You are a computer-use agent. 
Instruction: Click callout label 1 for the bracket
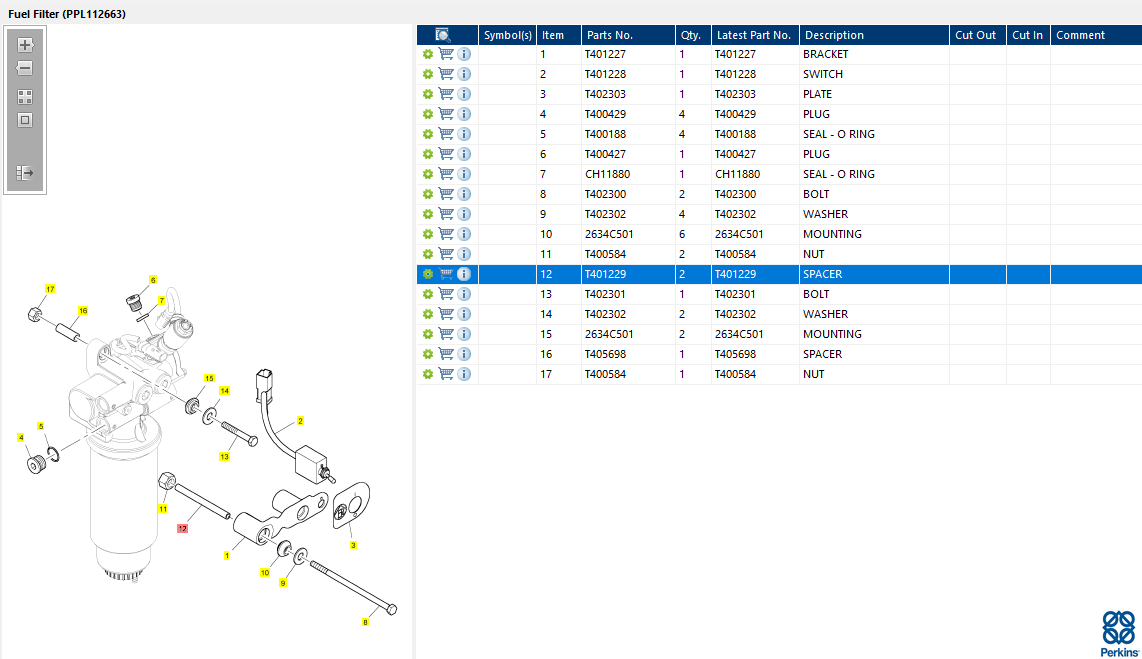point(227,556)
